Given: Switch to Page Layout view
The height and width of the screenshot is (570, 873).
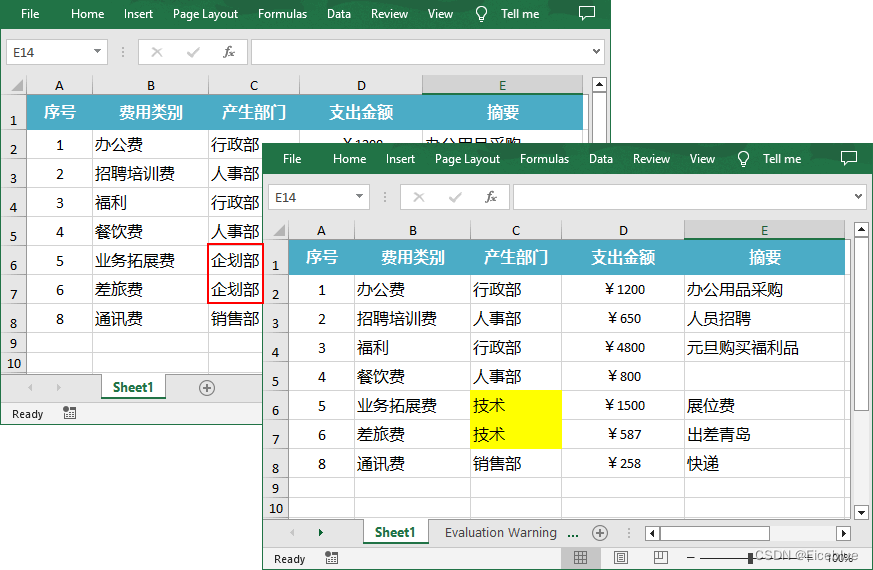Looking at the screenshot, I should coord(621,557).
